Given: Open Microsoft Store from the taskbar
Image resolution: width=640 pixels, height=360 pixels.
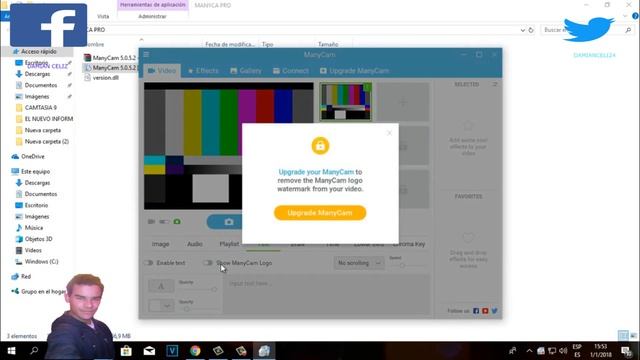Looking at the screenshot, I should tap(126, 351).
